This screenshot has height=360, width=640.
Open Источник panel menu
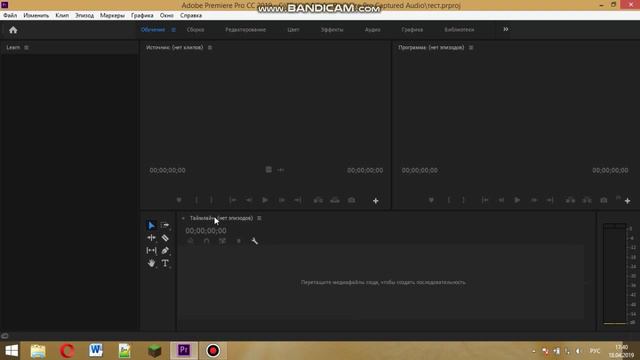click(210, 47)
